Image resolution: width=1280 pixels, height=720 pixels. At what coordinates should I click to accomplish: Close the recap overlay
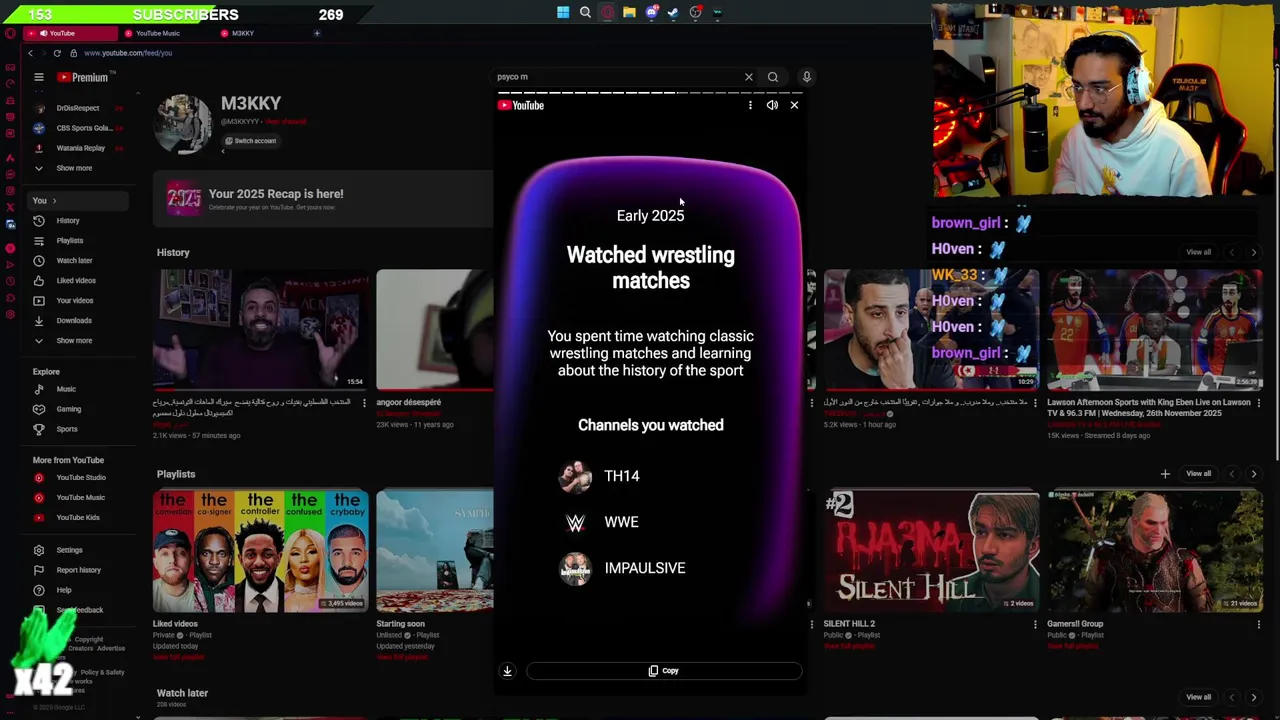coord(794,105)
